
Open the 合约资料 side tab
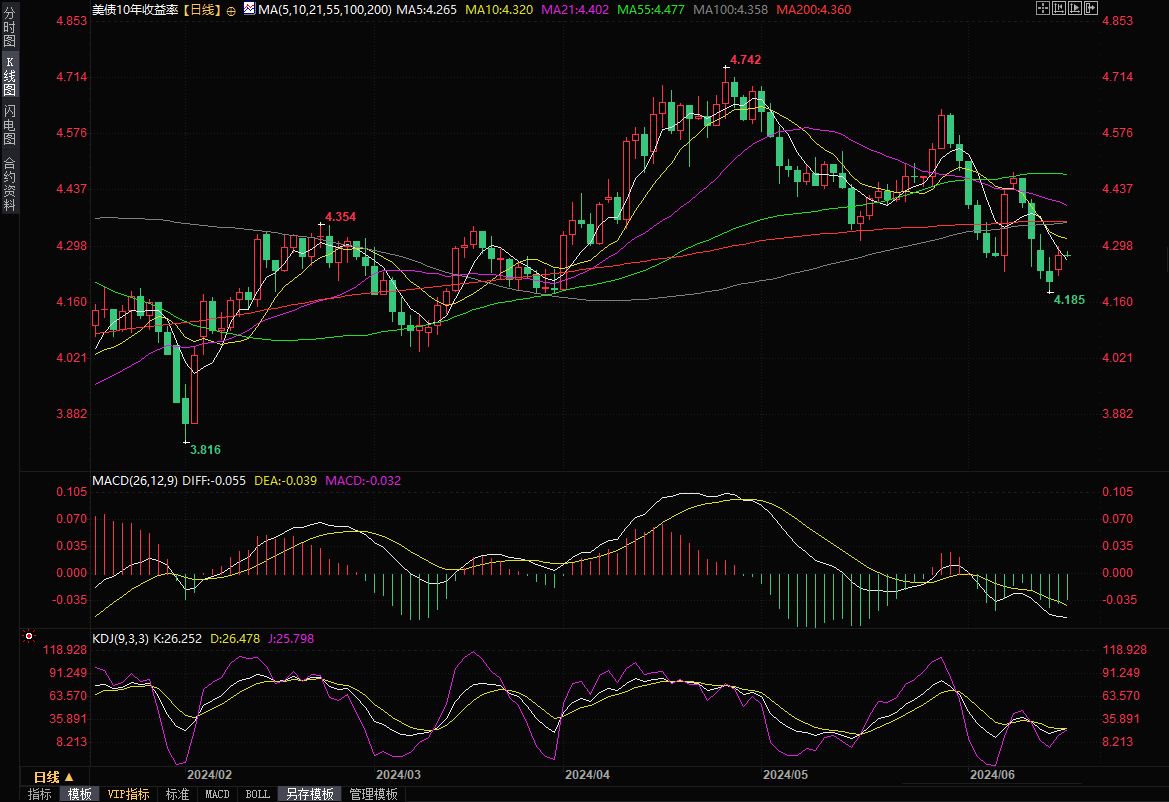coord(10,183)
